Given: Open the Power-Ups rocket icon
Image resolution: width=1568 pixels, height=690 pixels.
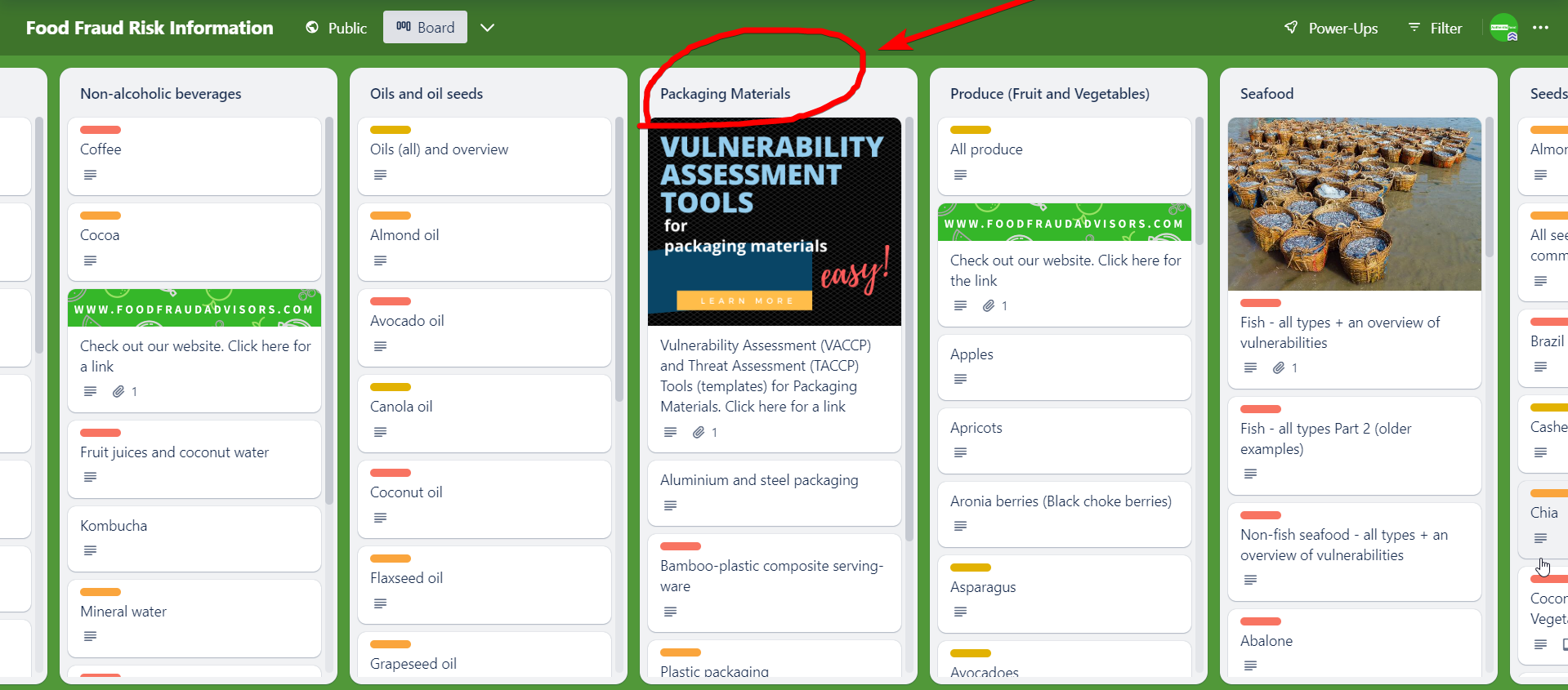Looking at the screenshot, I should point(1291,28).
